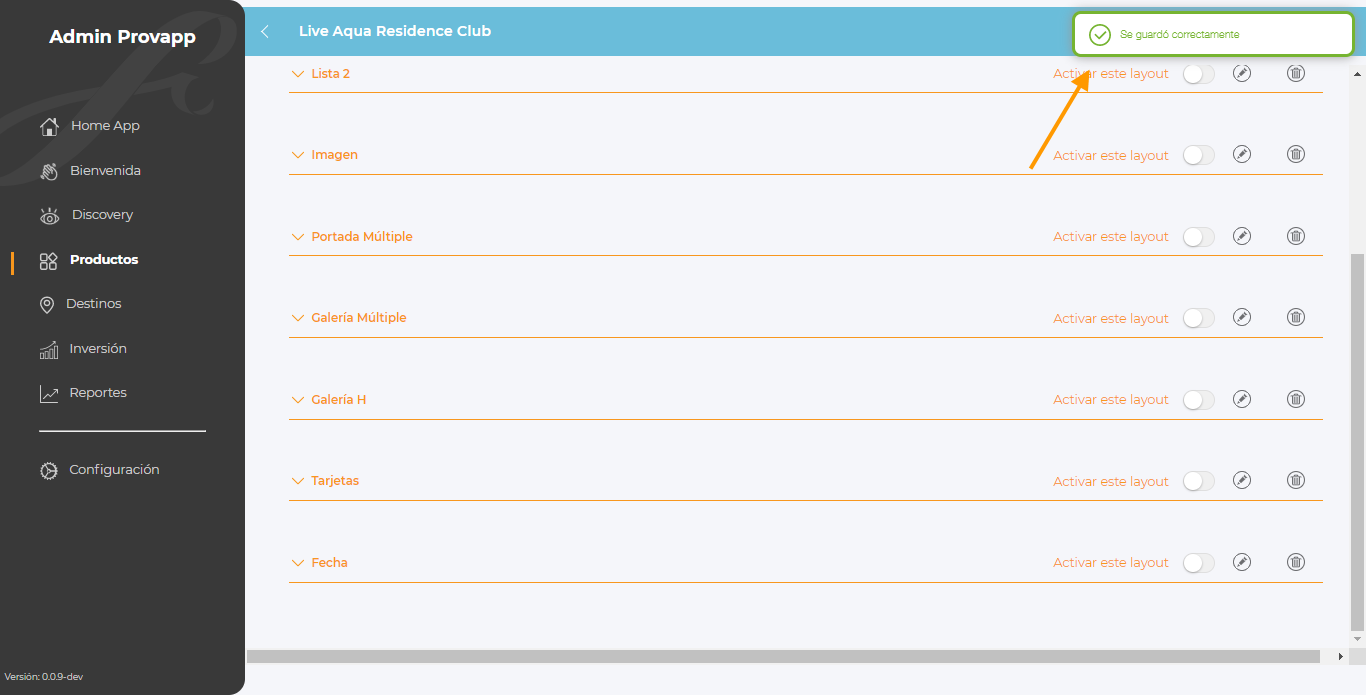Expand the Galería Múltiple section chevron
Viewport: 1366px width, 695px height.
point(297,318)
